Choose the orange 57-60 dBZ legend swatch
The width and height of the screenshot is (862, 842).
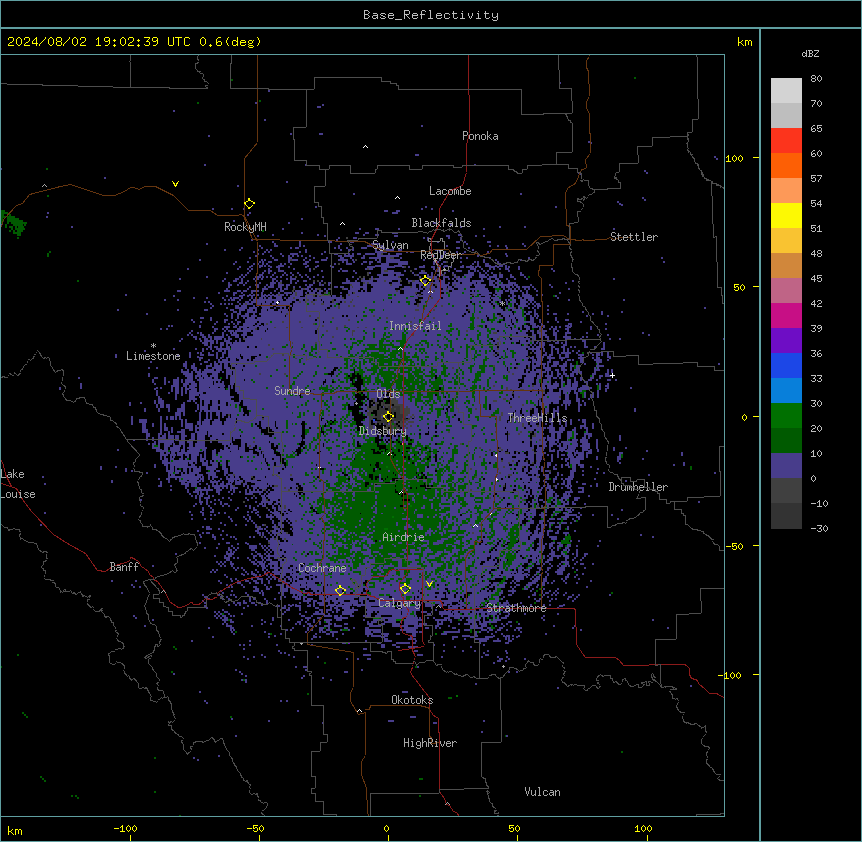(786, 165)
